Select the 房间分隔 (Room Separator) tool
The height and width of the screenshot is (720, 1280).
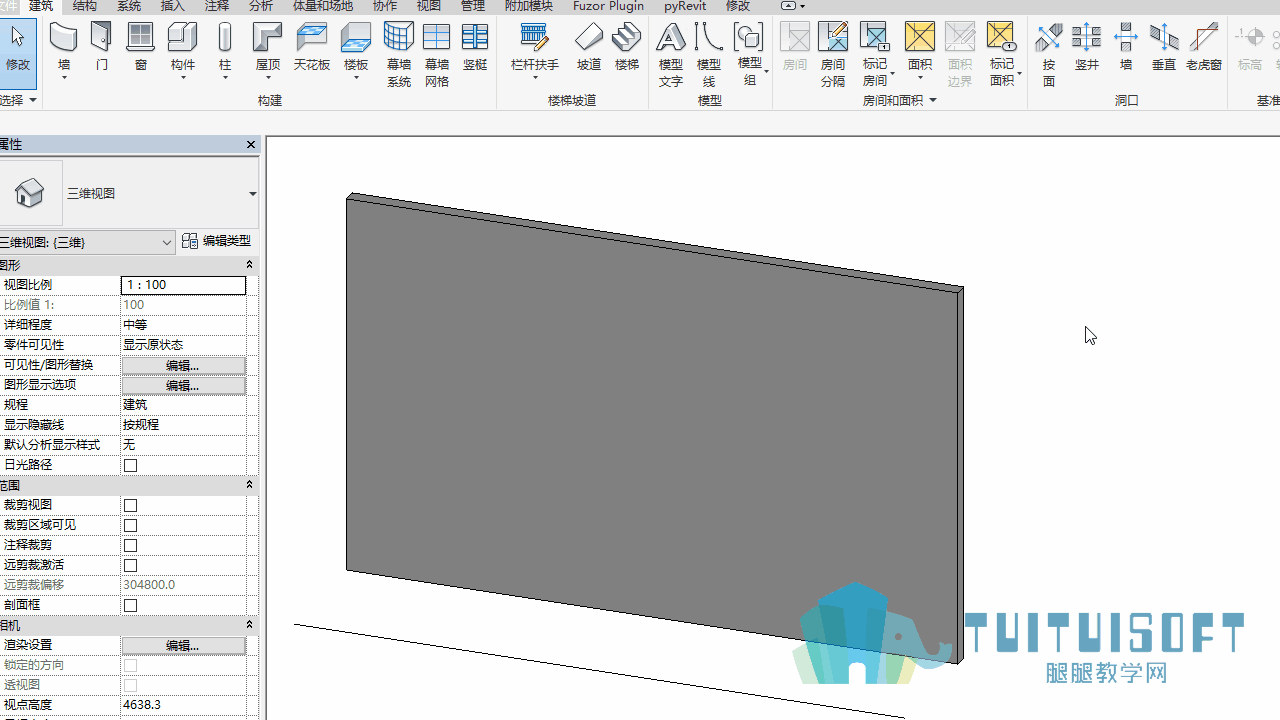[x=833, y=55]
